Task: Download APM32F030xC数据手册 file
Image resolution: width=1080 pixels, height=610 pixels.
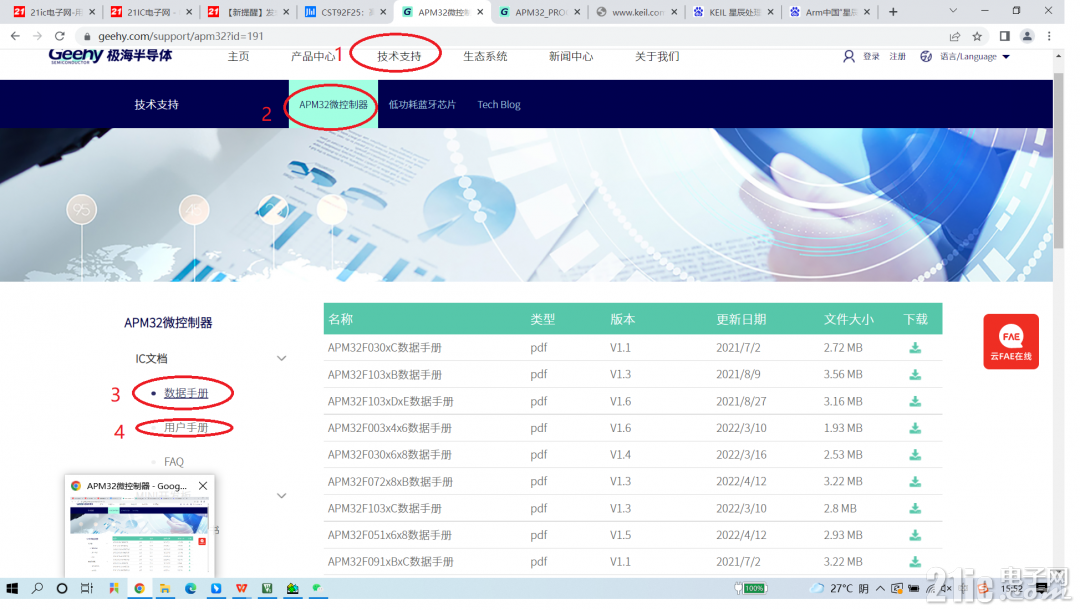Action: (x=915, y=348)
